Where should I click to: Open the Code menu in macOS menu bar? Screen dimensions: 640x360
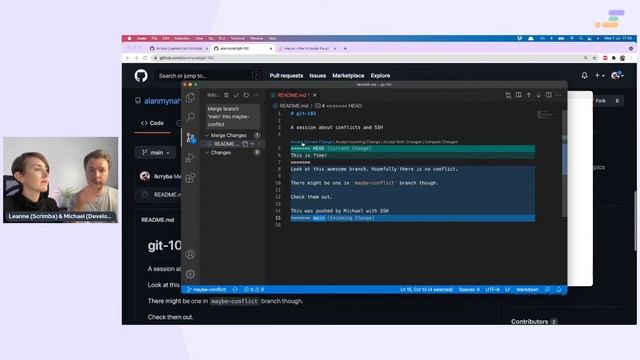click(x=142, y=38)
